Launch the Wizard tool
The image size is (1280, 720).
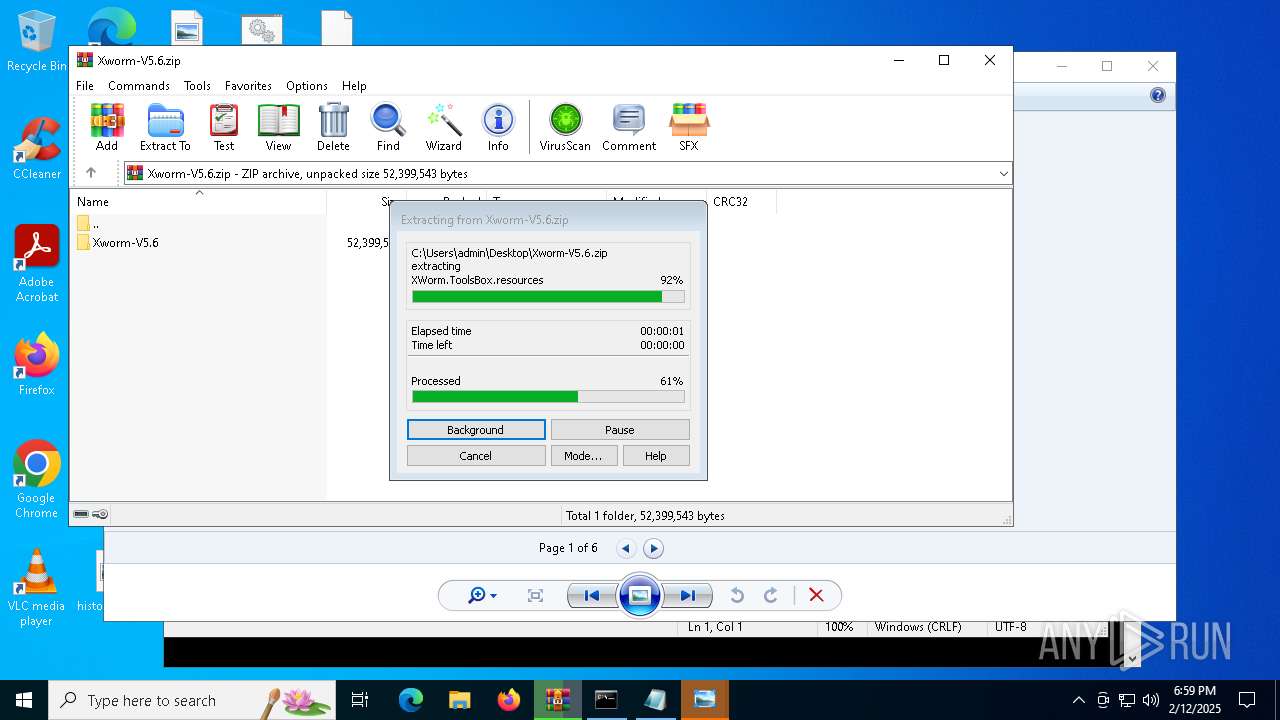pyautogui.click(x=443, y=127)
